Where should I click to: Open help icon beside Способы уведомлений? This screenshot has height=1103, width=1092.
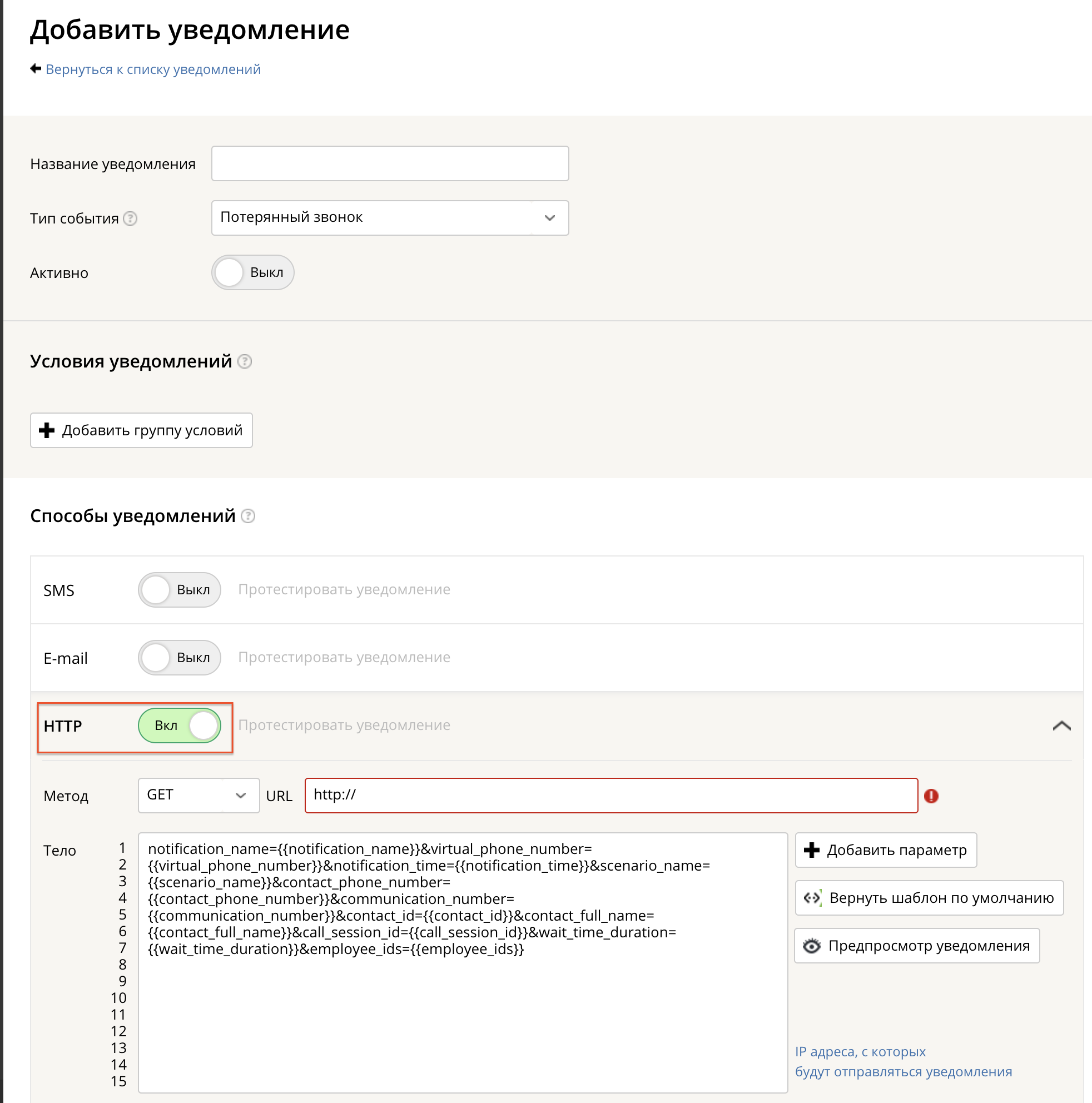(x=248, y=516)
